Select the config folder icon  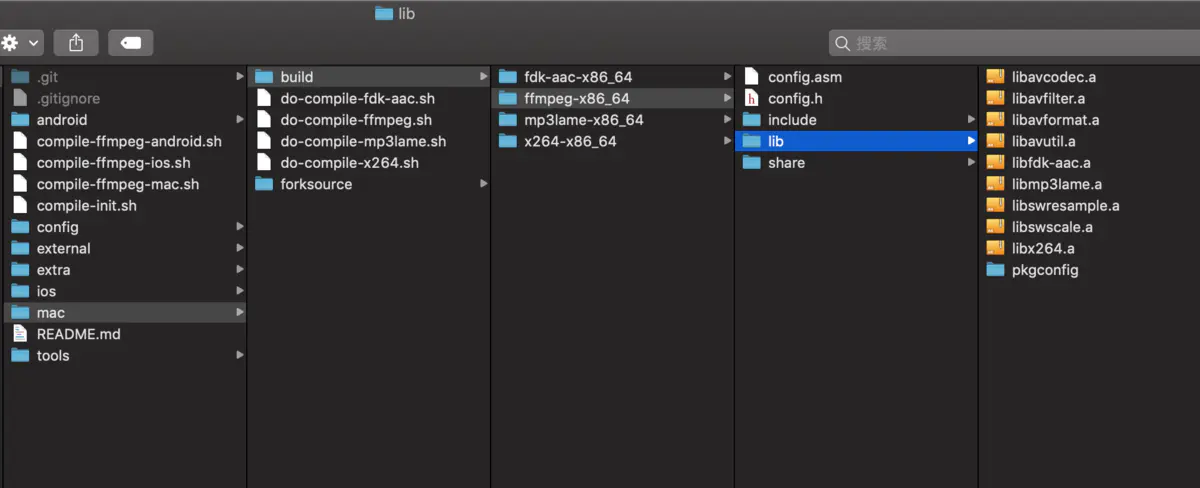tap(20, 227)
